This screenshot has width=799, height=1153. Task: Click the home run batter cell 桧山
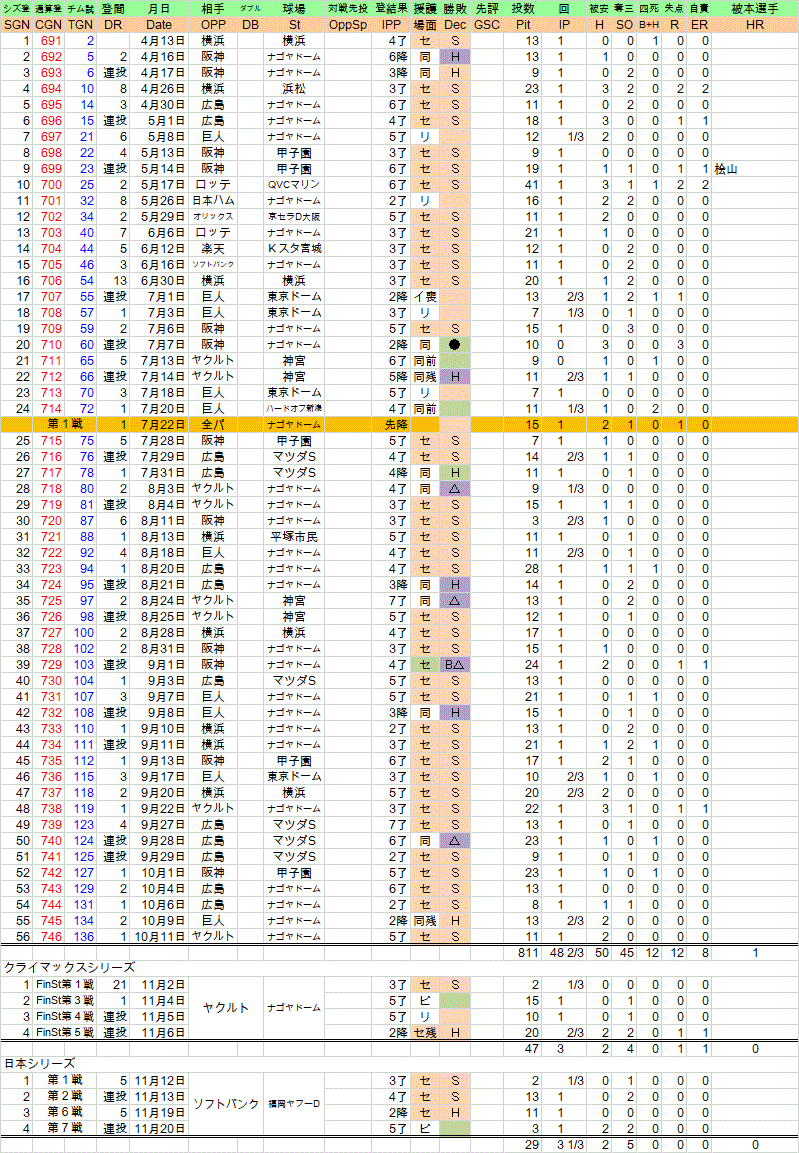726,169
